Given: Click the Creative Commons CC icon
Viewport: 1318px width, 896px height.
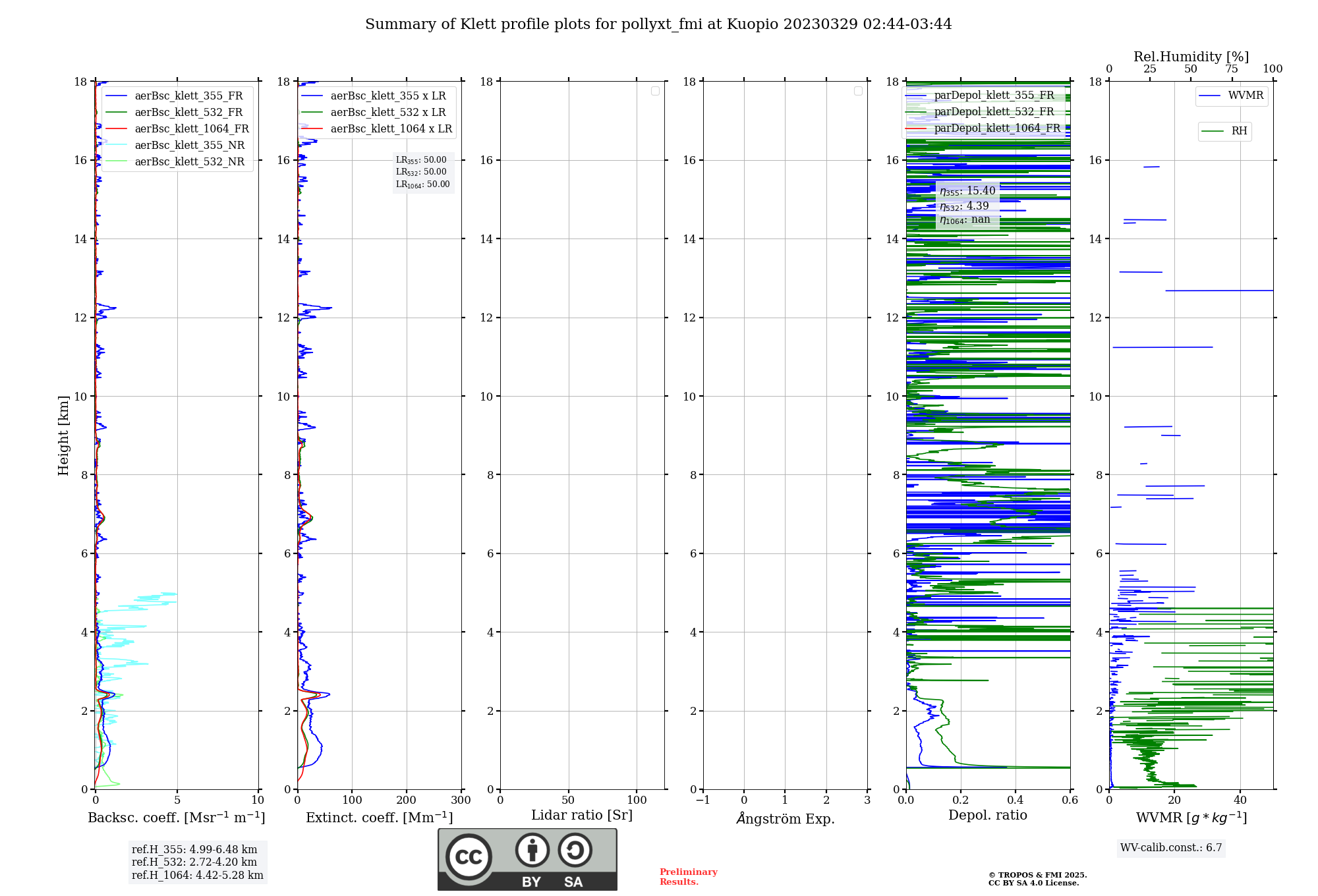Looking at the screenshot, I should pyautogui.click(x=469, y=856).
